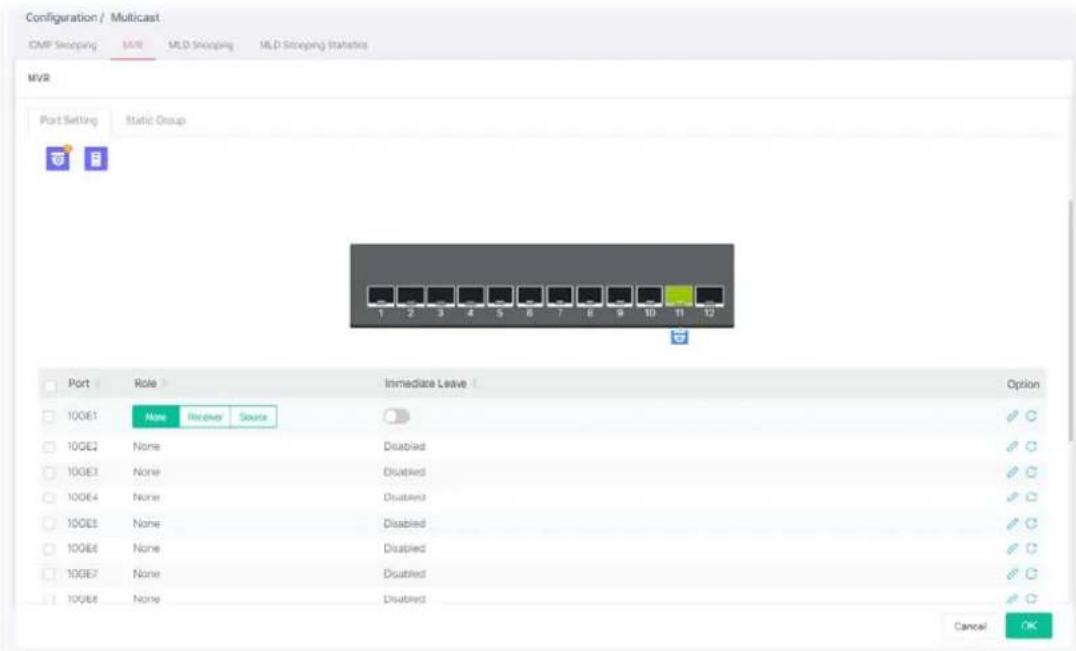Select port 10 on the switch diagram

(649, 296)
